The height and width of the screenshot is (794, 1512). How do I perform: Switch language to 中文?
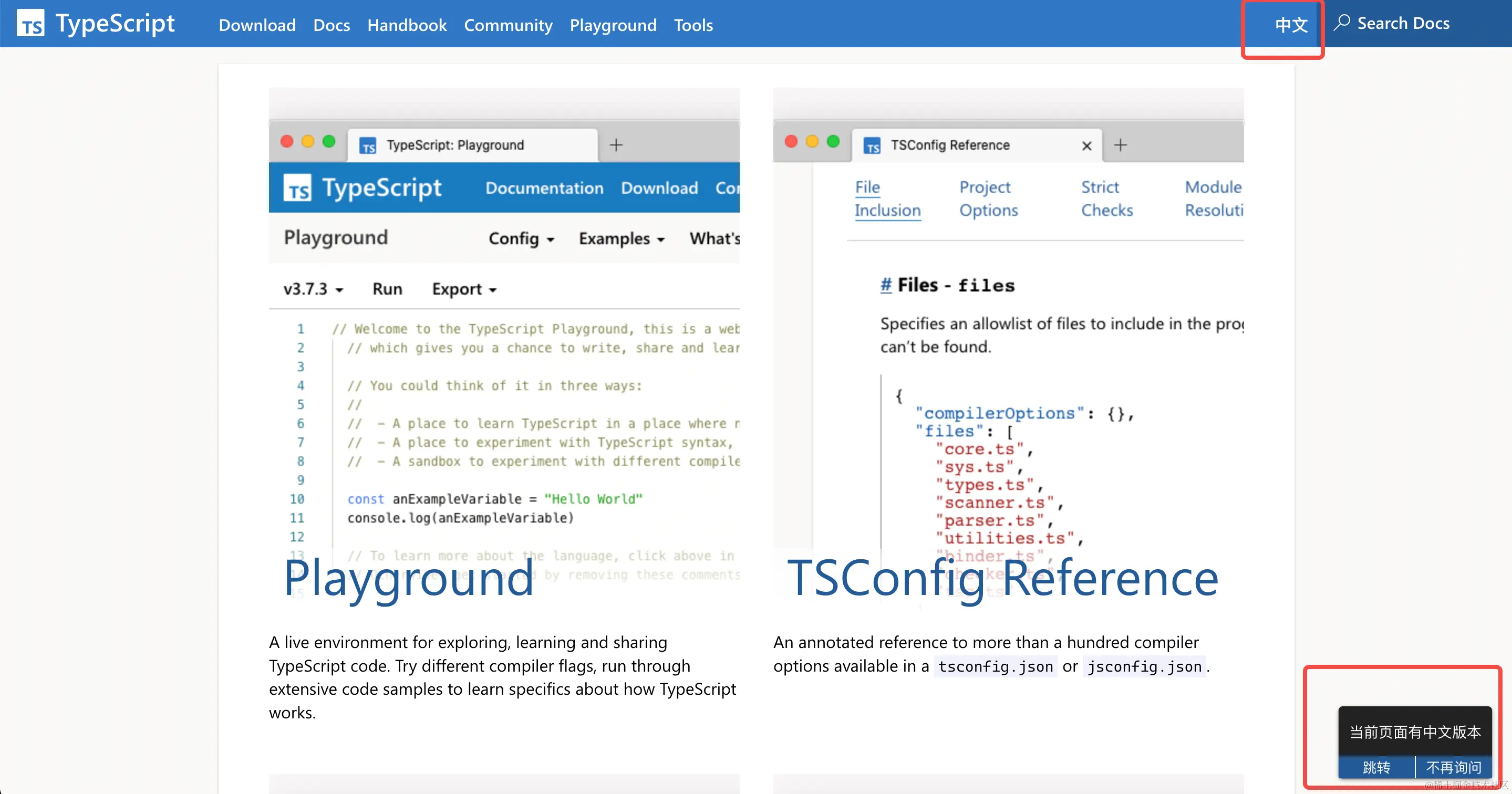pyautogui.click(x=1291, y=25)
